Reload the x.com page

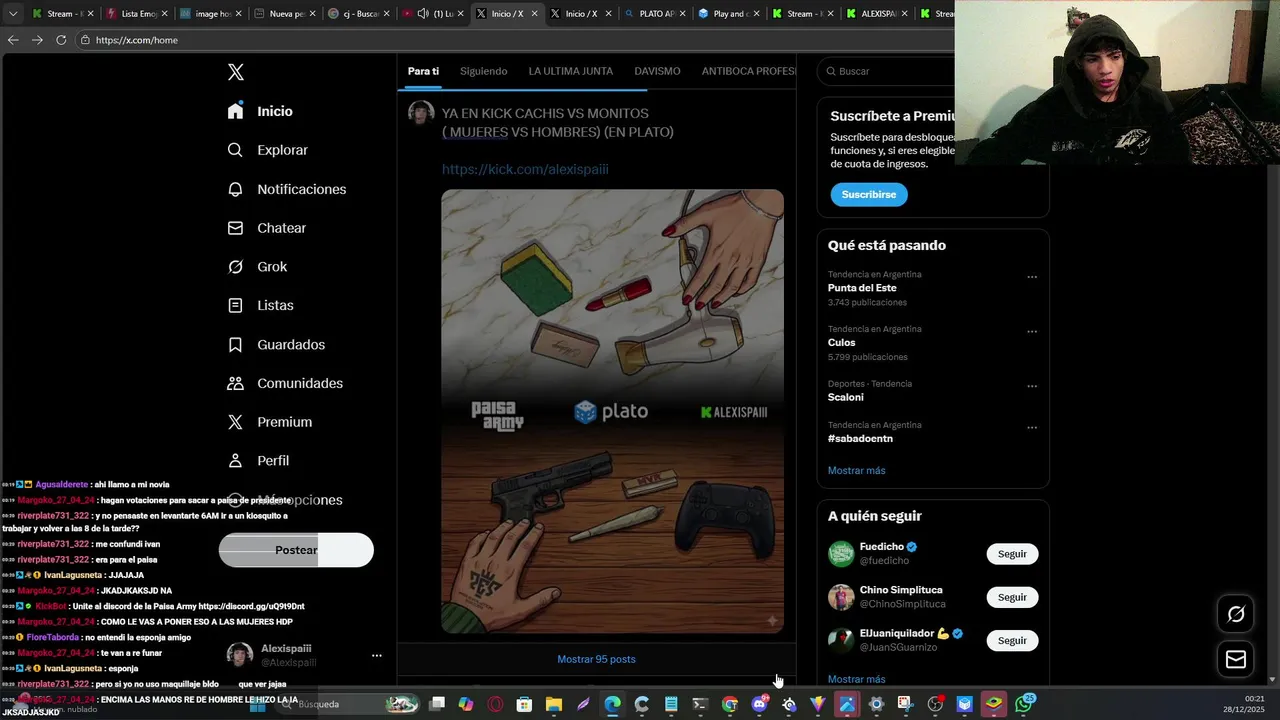61,40
